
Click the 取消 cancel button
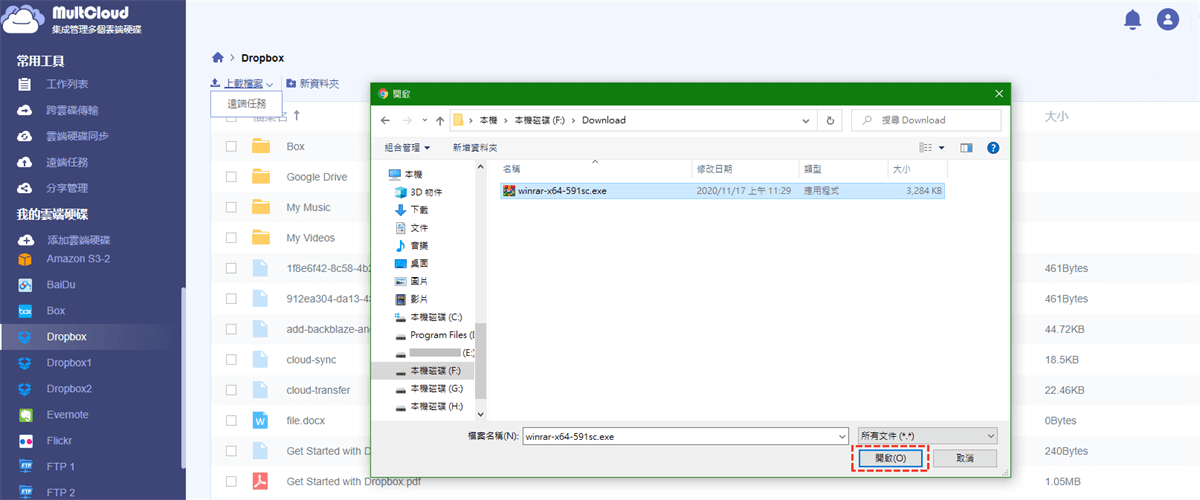965,458
